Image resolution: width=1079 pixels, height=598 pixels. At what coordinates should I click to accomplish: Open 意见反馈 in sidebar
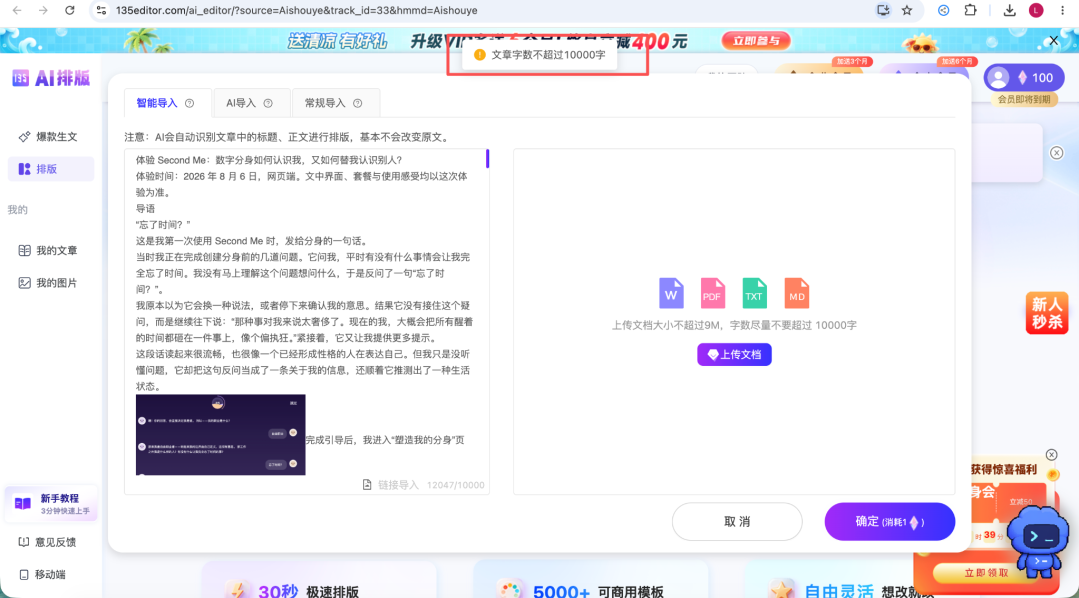[47, 542]
